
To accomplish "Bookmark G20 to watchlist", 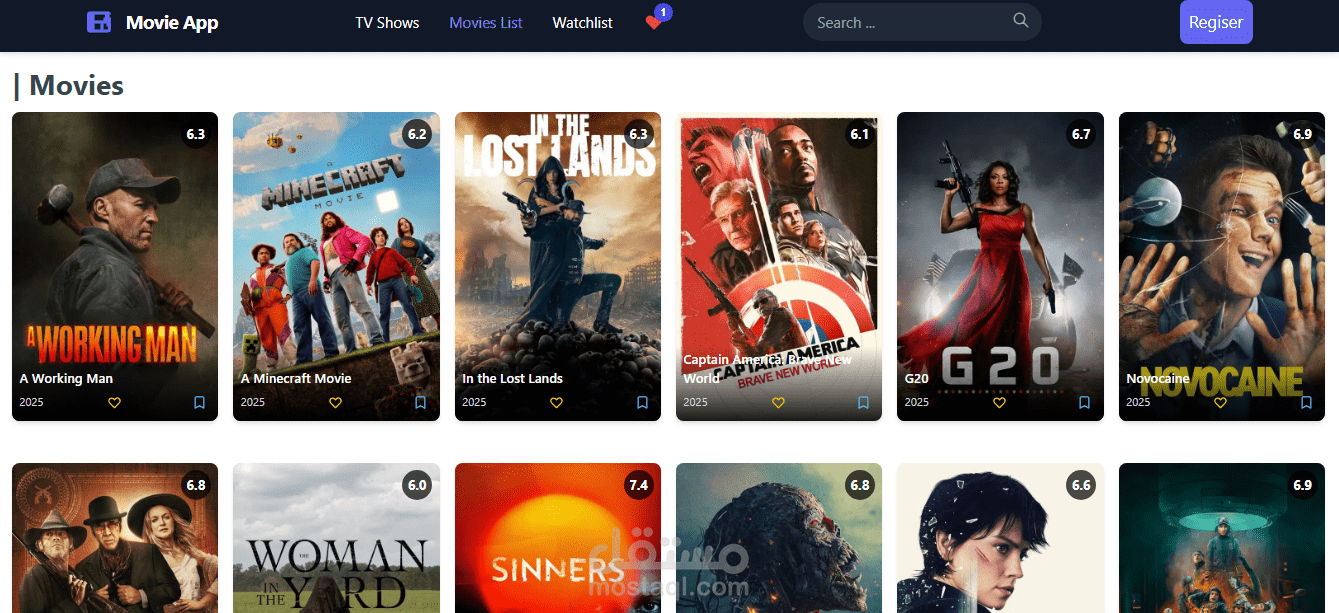I will coord(1084,402).
